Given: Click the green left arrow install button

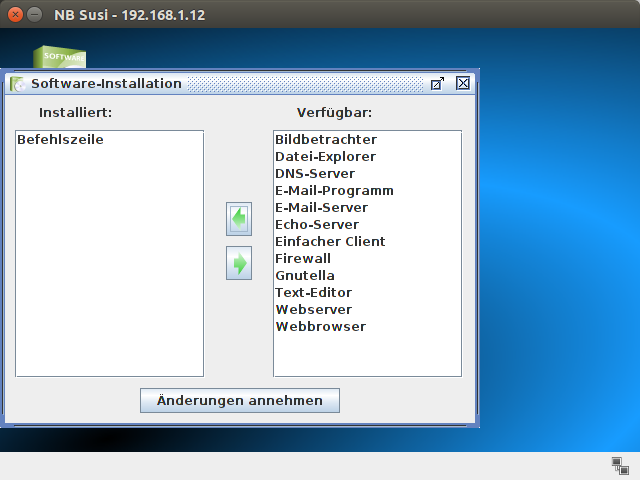Looking at the screenshot, I should coord(239,218).
